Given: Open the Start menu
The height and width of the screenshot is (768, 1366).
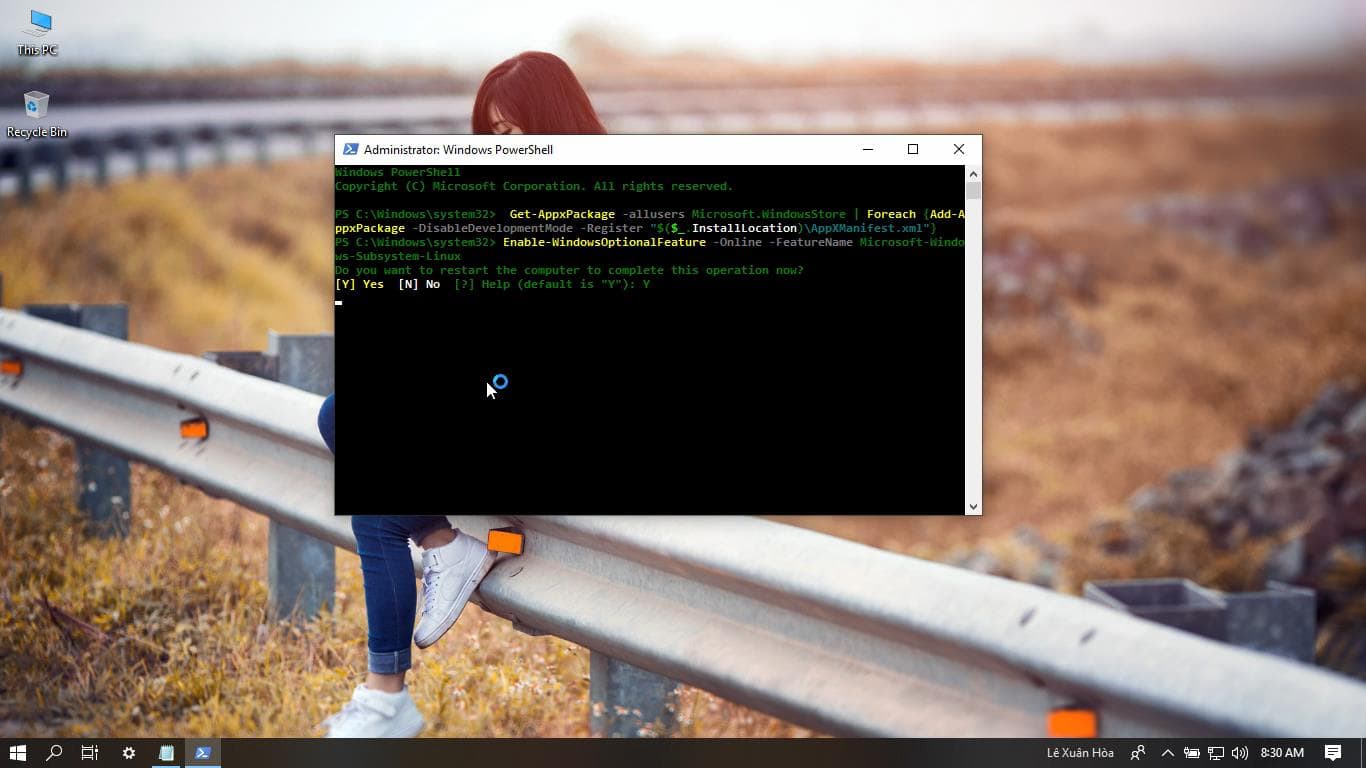Looking at the screenshot, I should pyautogui.click(x=18, y=752).
